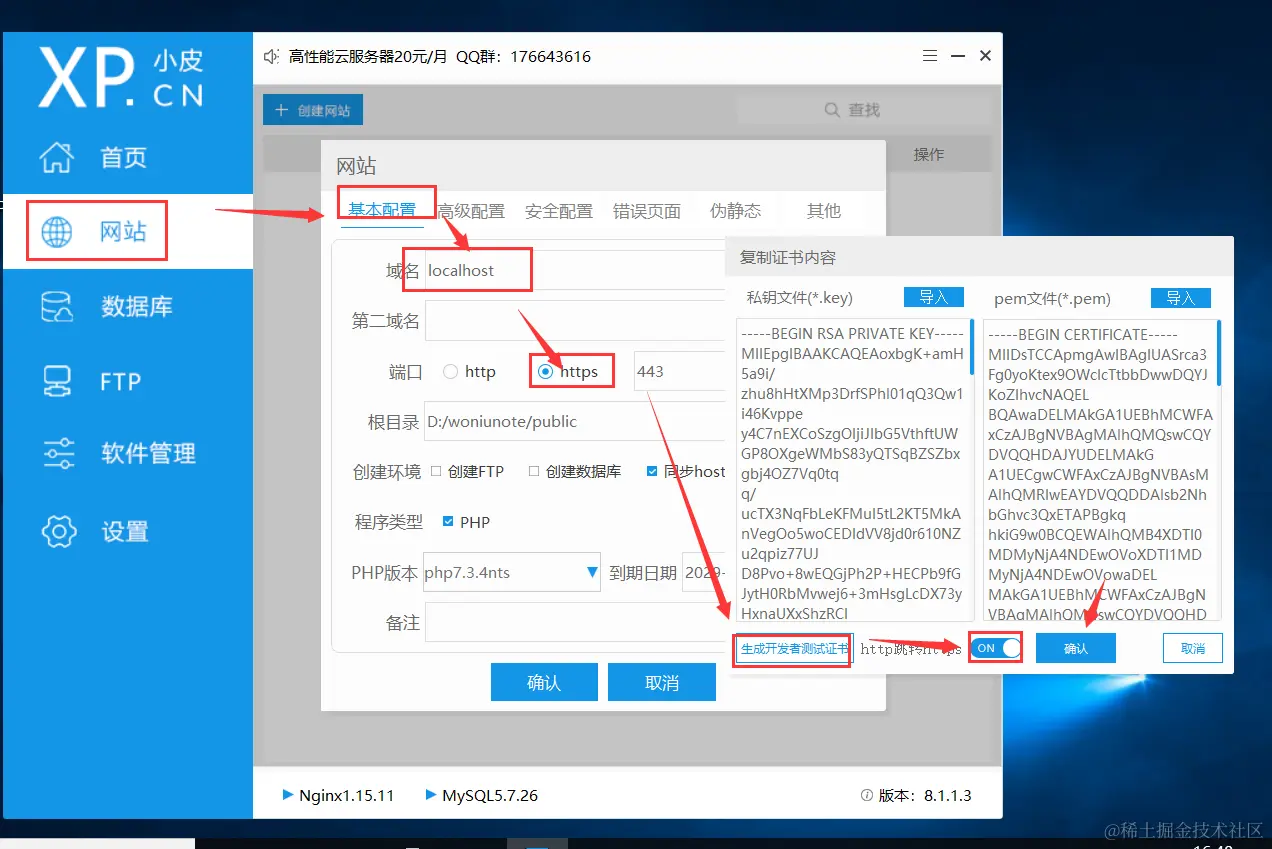The height and width of the screenshot is (849, 1272).
Task: Open 设置 in the sidebar
Action: (x=127, y=530)
